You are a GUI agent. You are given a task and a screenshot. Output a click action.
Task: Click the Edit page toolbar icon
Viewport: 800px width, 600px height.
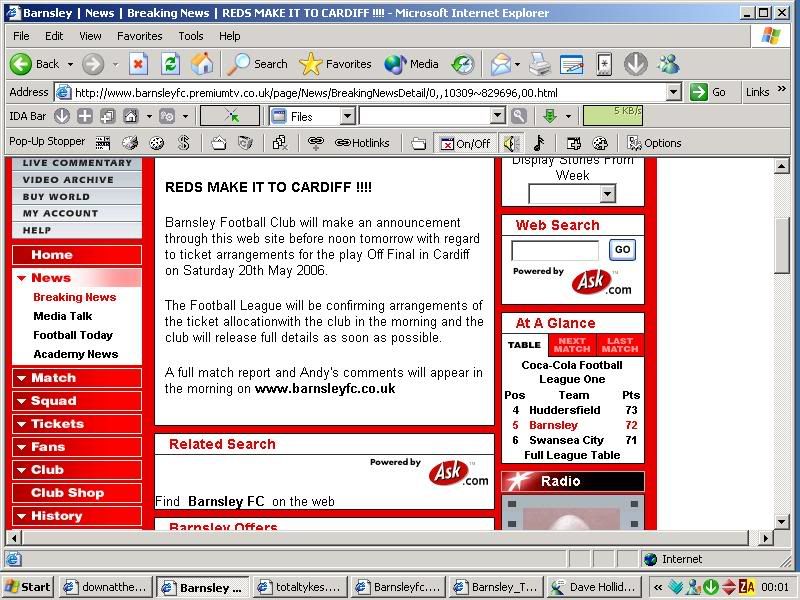[571, 64]
